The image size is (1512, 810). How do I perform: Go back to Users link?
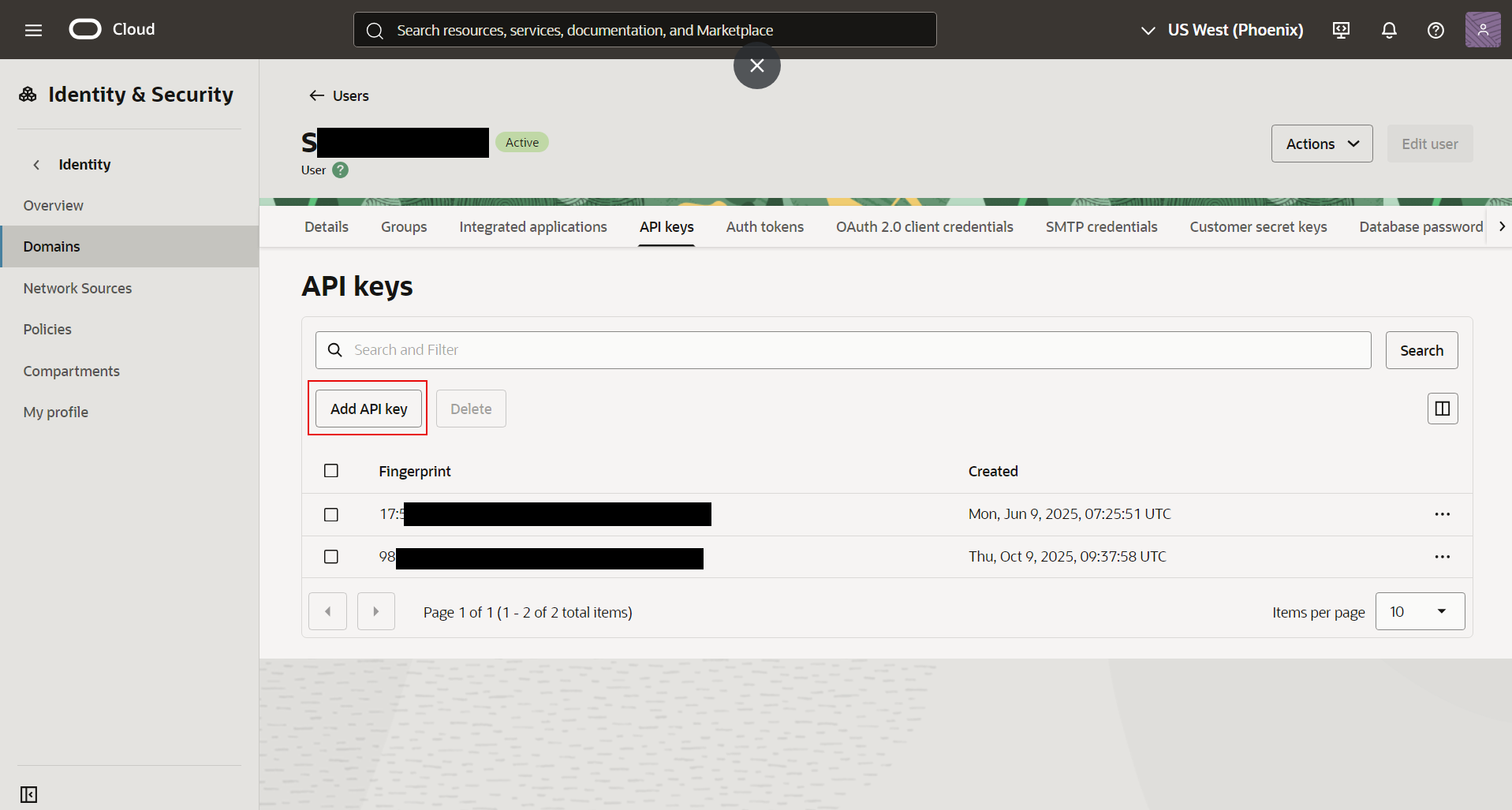click(x=339, y=95)
